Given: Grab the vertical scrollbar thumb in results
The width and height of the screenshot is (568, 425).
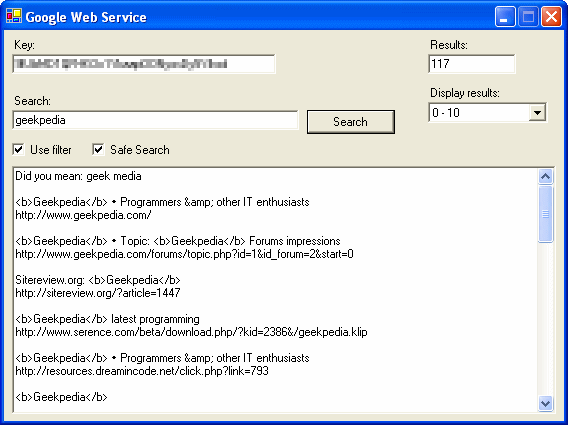Looking at the screenshot, I should pos(546,214).
